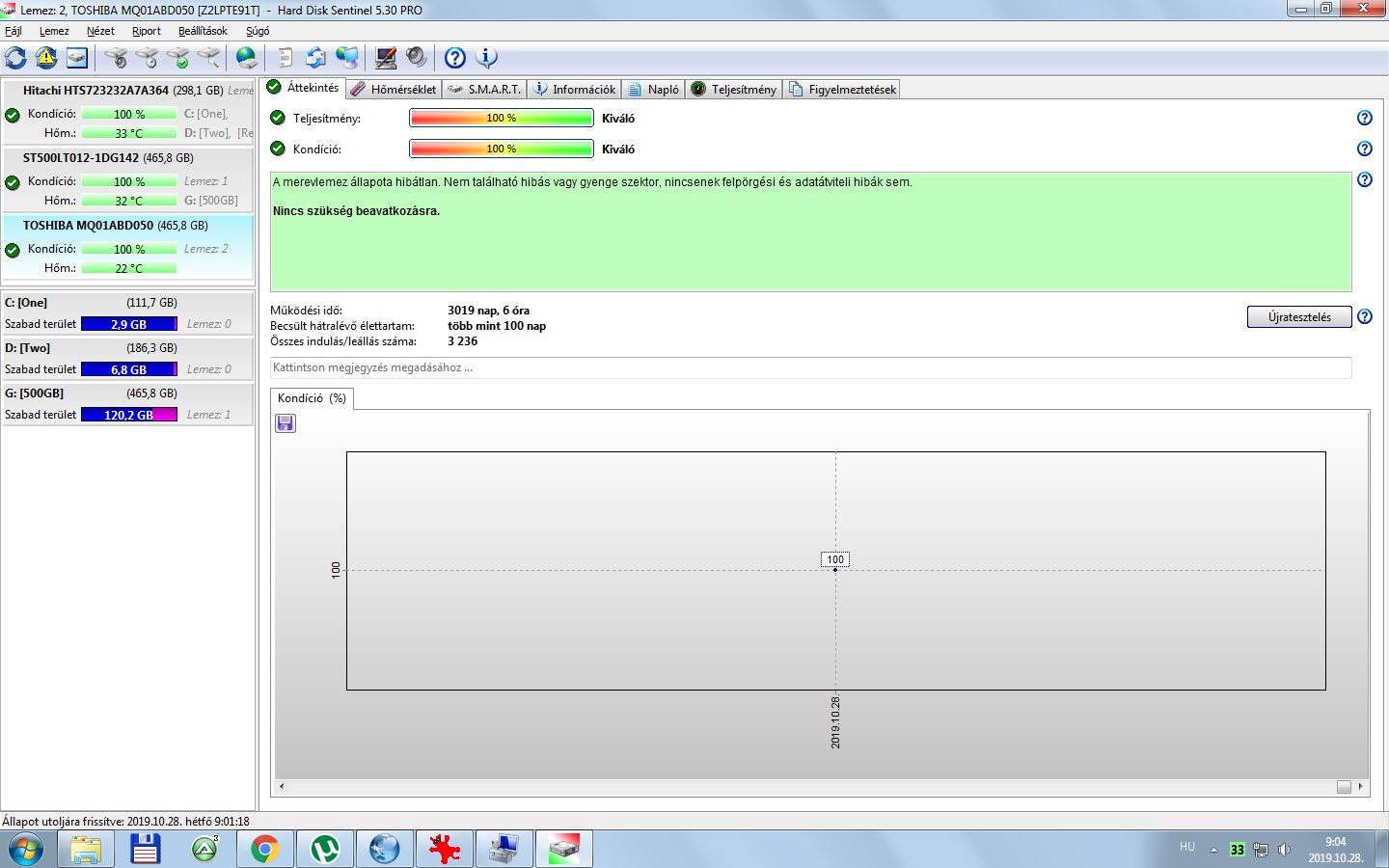Click the Teljesítmény 100 % progress bar
1389x868 pixels.
(502, 118)
